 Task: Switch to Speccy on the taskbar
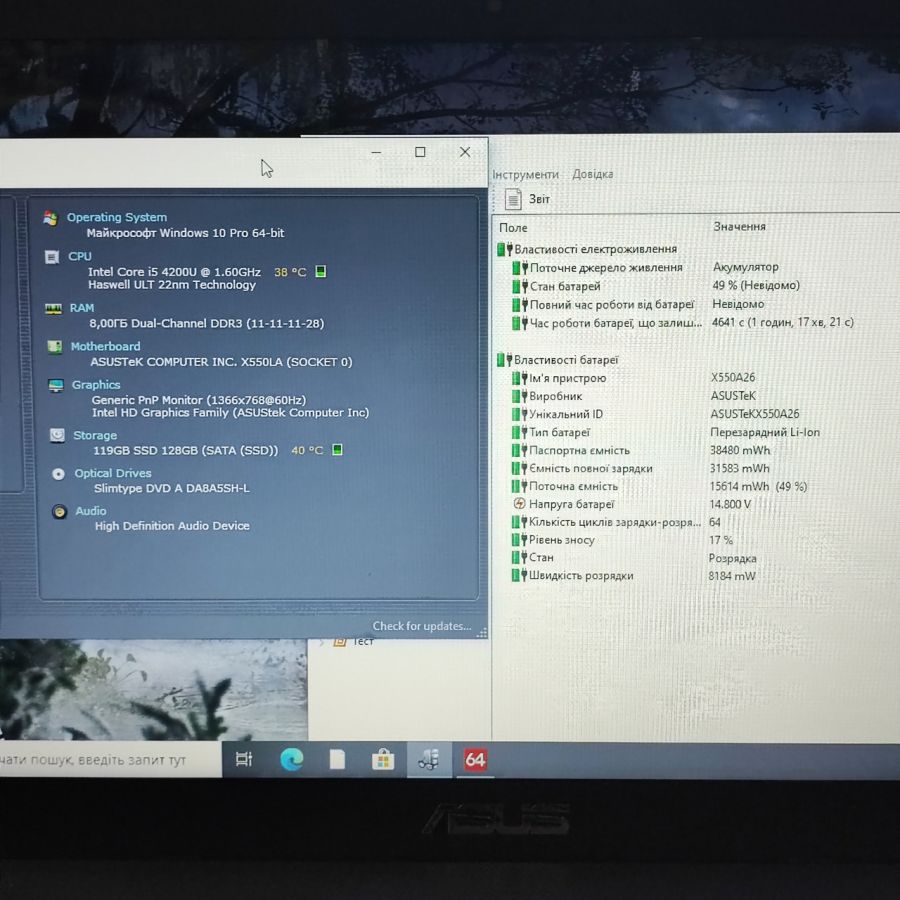click(429, 759)
